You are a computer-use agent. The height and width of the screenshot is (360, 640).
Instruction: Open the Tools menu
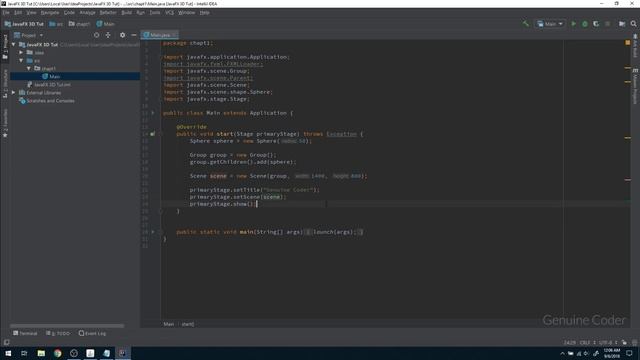point(155,13)
